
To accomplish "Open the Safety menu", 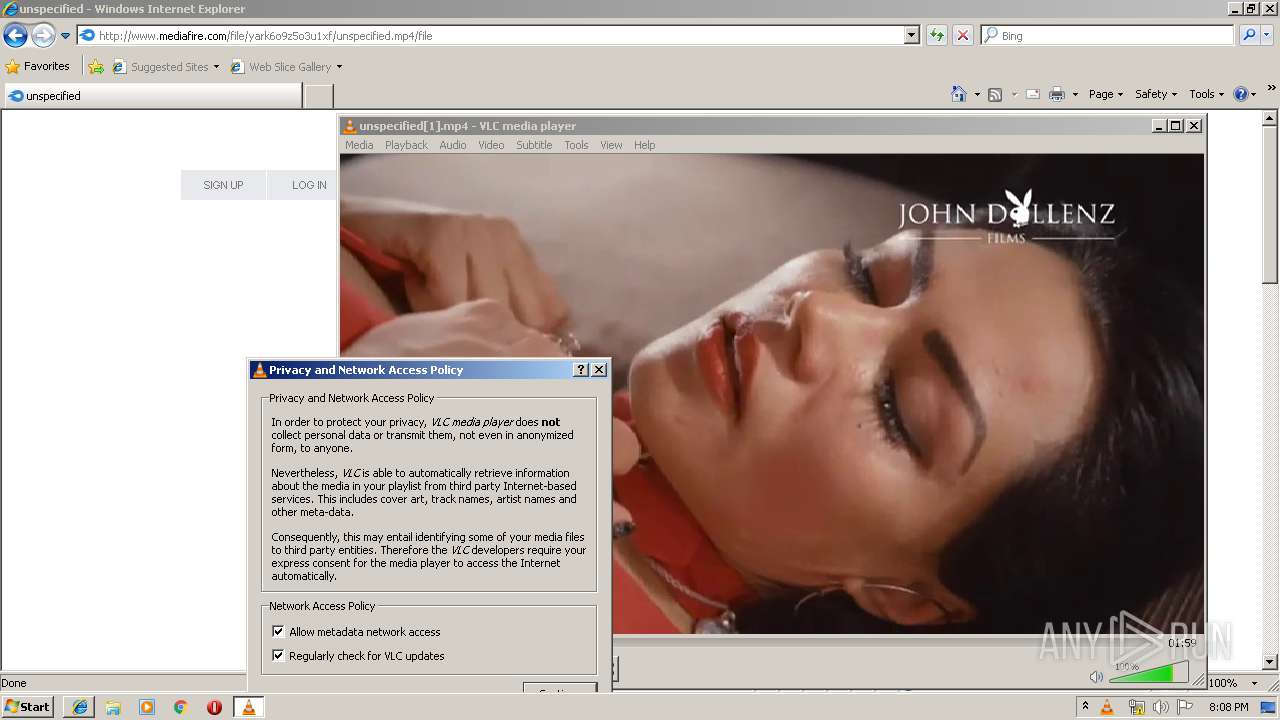I will click(1155, 94).
